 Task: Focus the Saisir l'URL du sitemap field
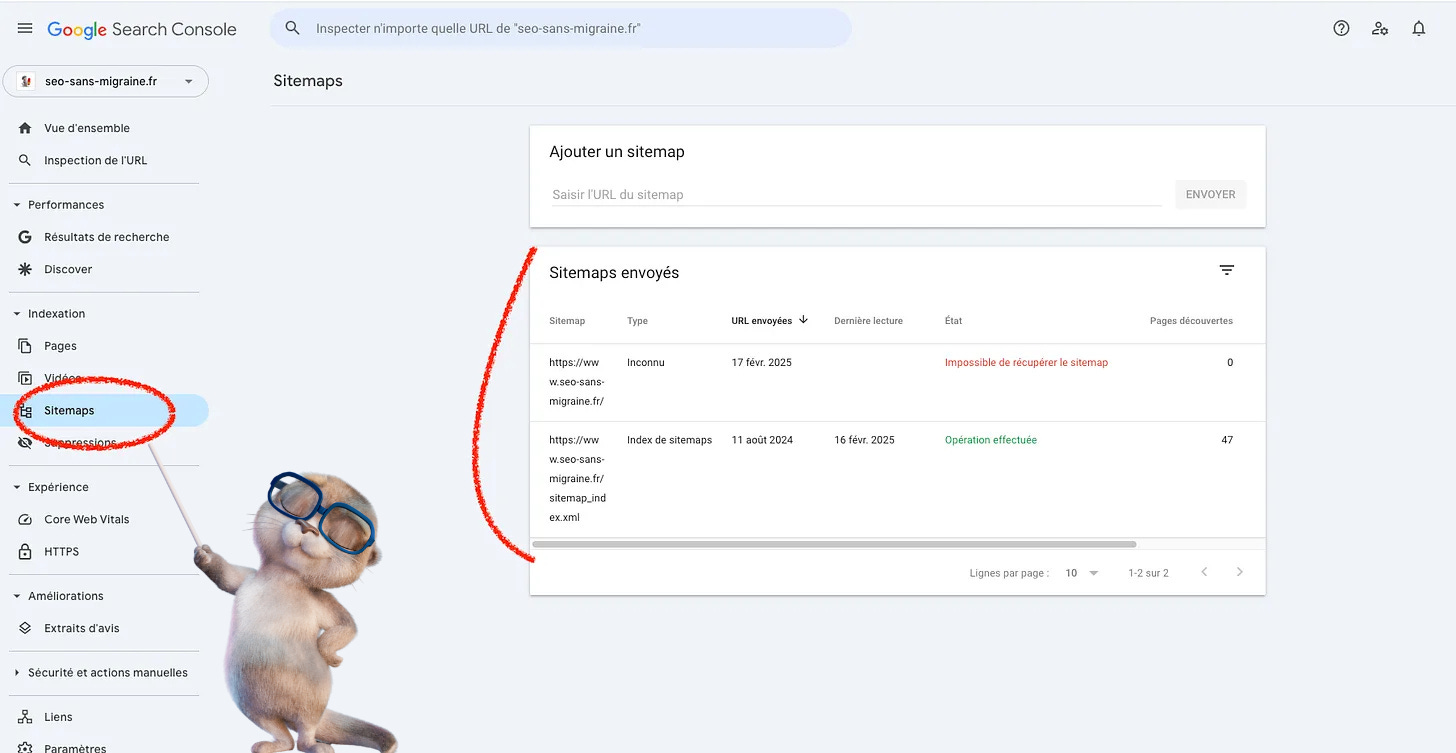click(856, 194)
